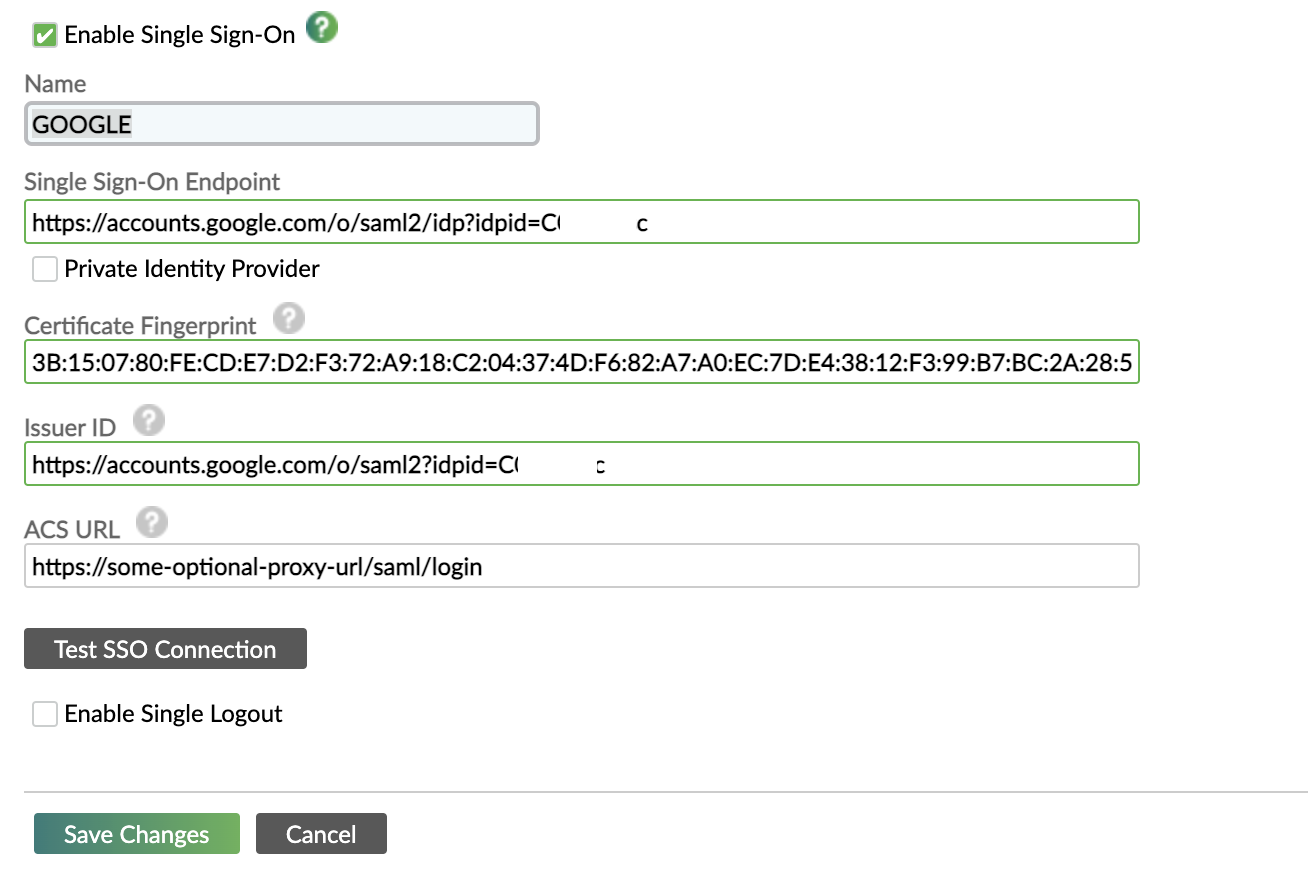Click the Single Sign-On Endpoint label
Screen dimensions: 1308x886
coord(152,181)
